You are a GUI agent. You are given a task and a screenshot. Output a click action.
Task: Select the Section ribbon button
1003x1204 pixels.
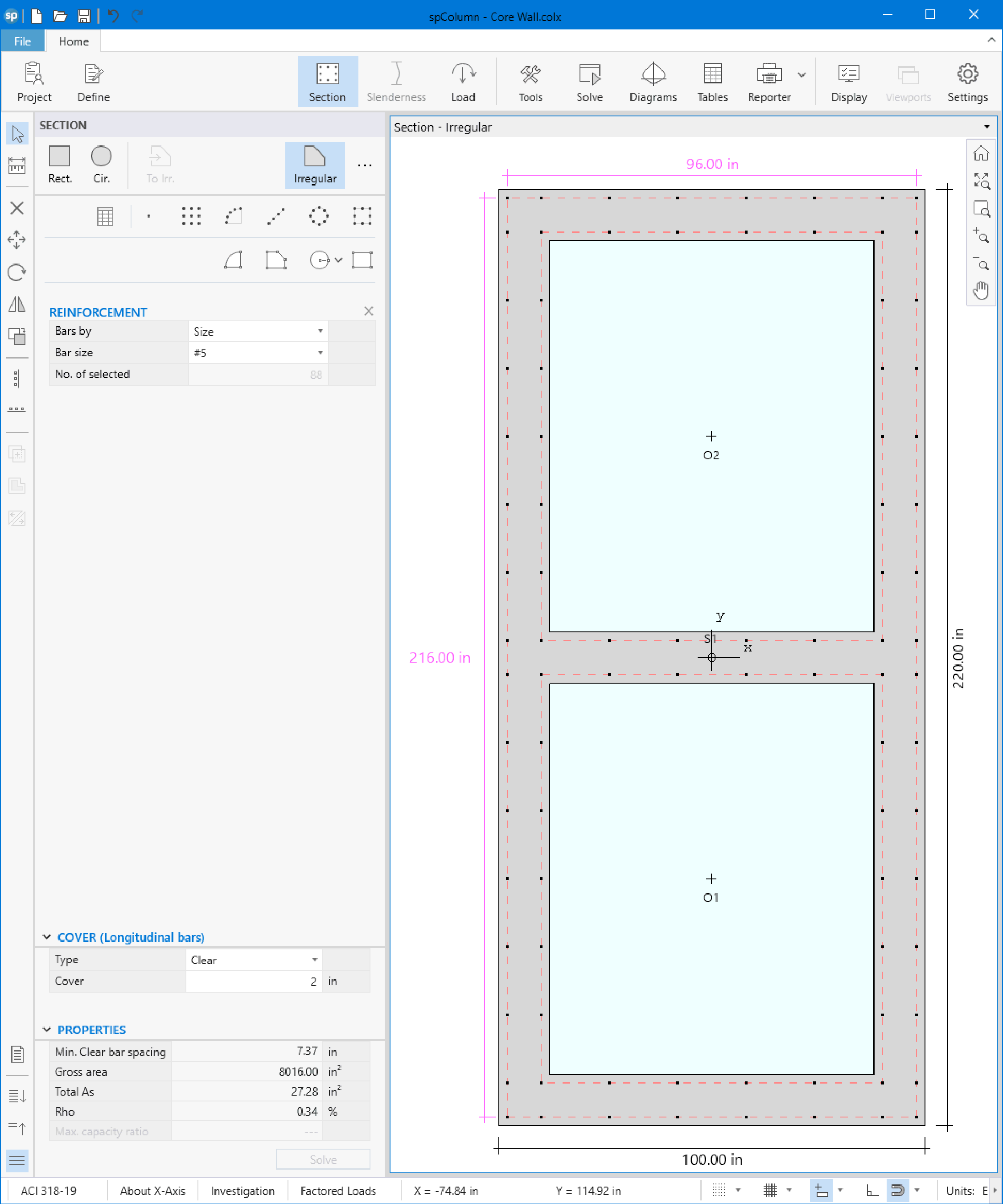pos(327,82)
